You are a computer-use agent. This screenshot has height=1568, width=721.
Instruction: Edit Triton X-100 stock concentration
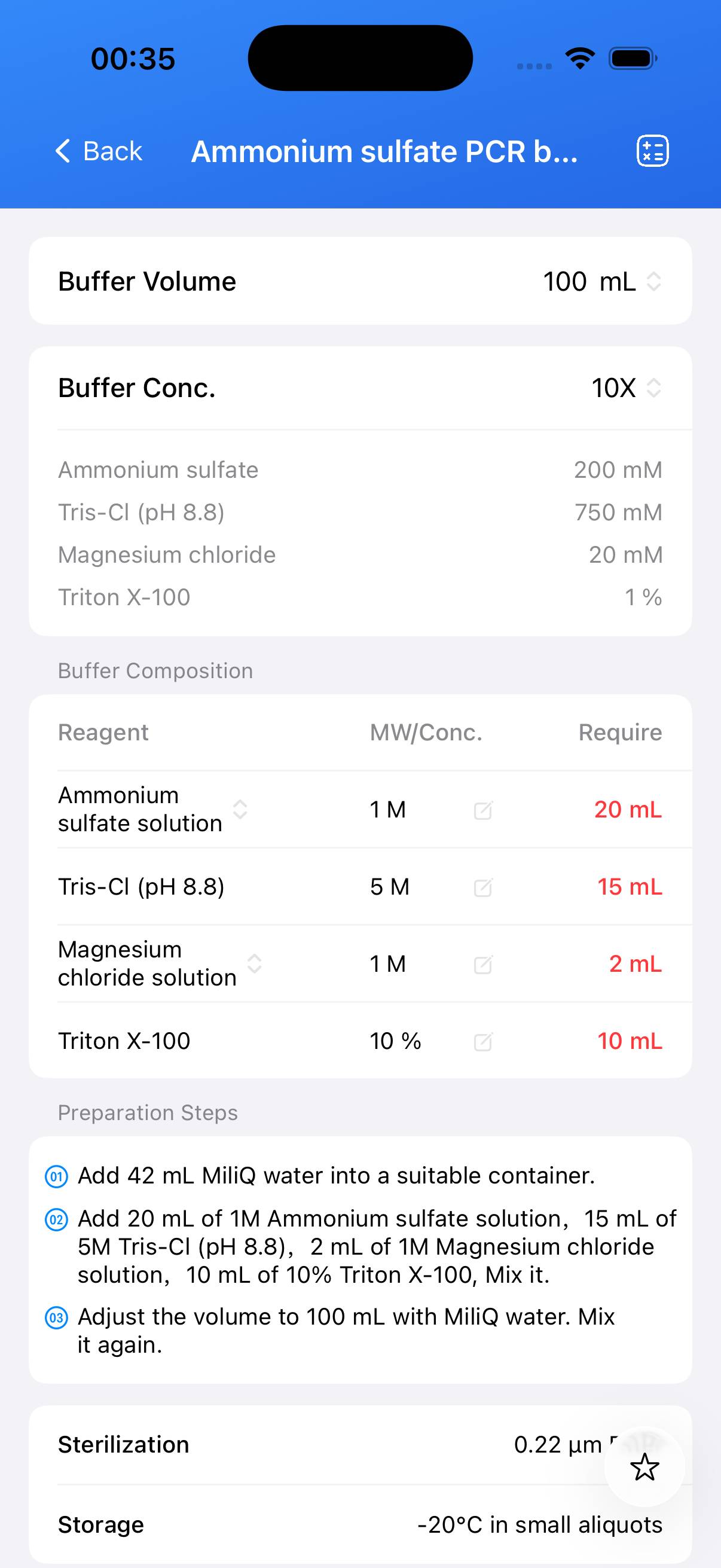pyautogui.click(x=482, y=1042)
